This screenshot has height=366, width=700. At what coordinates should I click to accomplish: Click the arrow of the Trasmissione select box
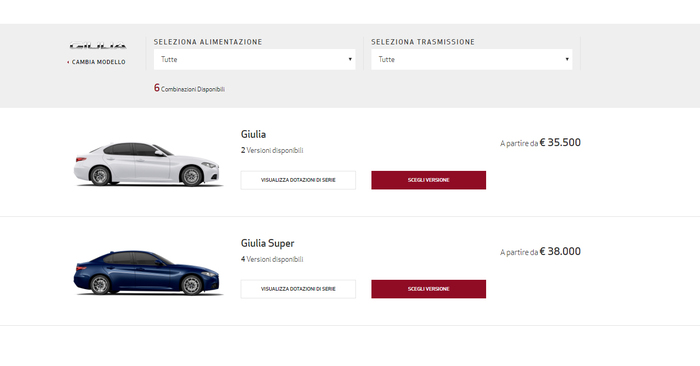point(567,59)
